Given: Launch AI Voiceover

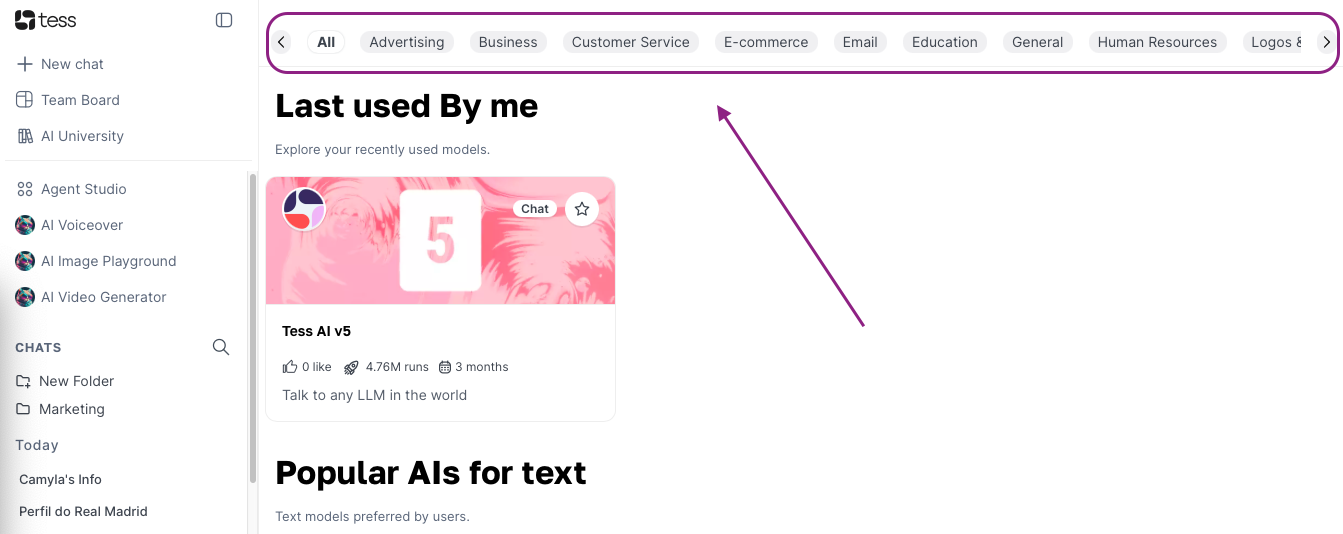Looking at the screenshot, I should pos(82,225).
